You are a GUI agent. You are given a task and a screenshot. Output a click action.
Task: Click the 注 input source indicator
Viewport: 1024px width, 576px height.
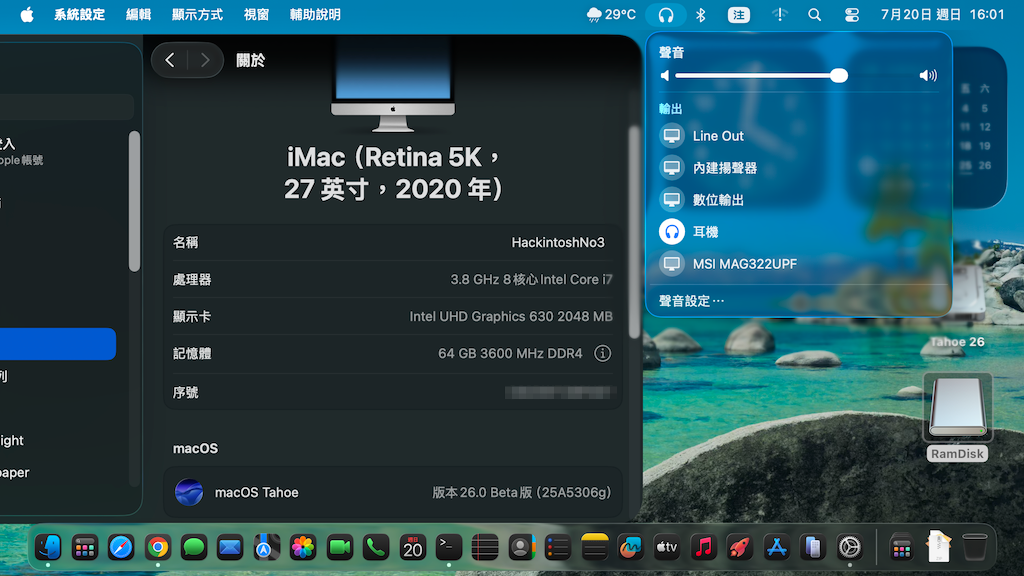pyautogui.click(x=739, y=14)
